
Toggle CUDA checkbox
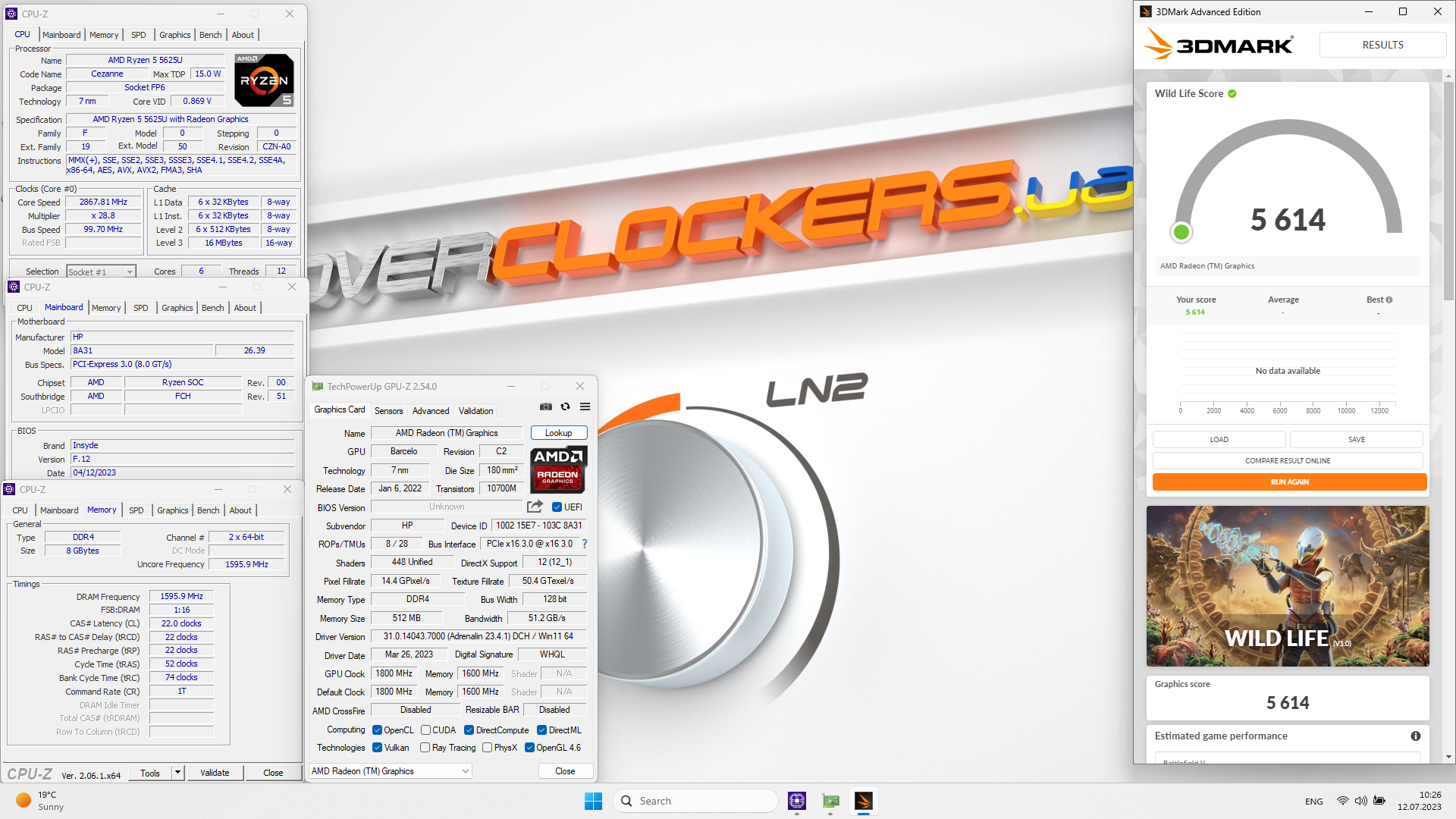tap(425, 730)
